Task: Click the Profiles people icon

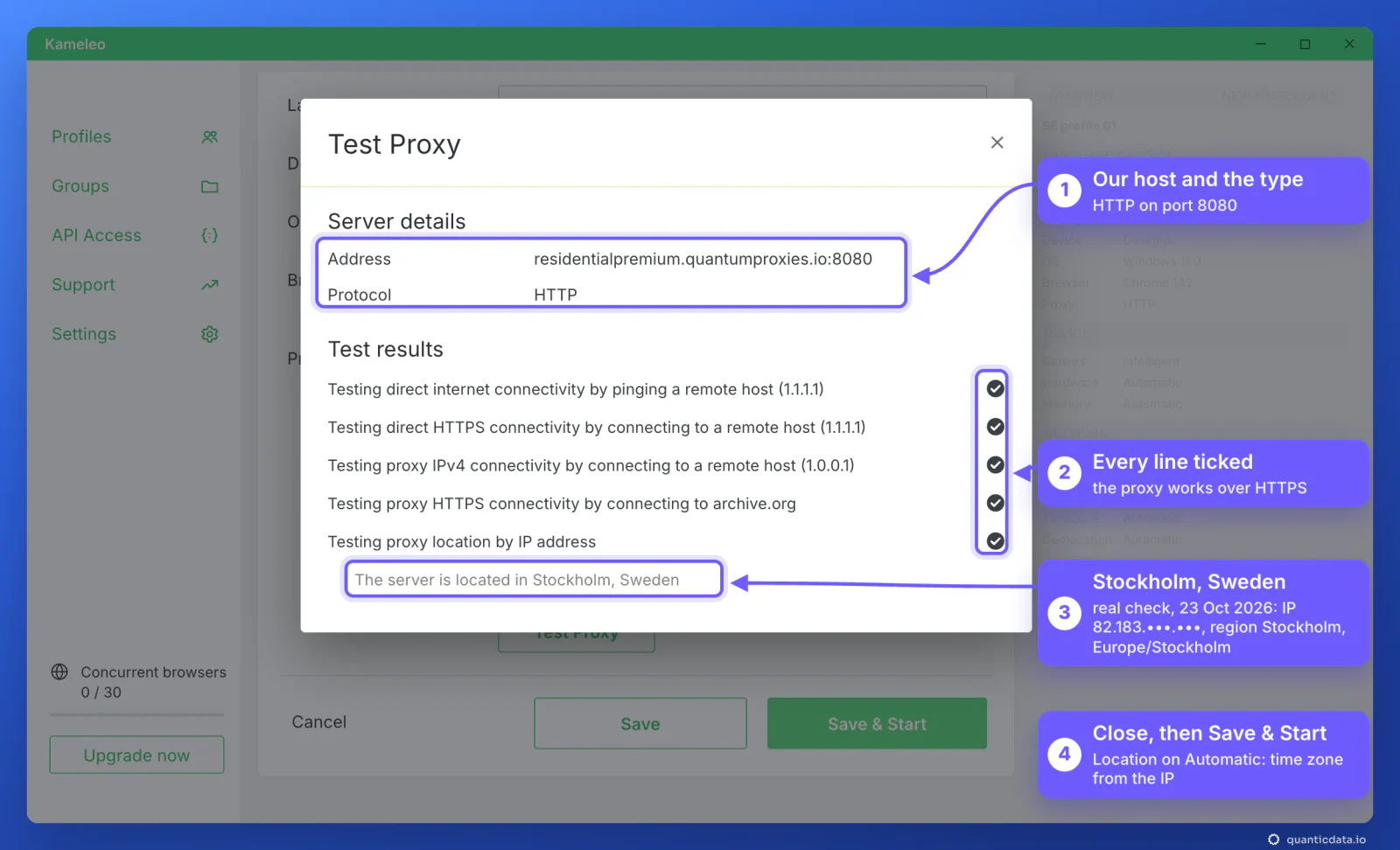Action: coord(210,137)
